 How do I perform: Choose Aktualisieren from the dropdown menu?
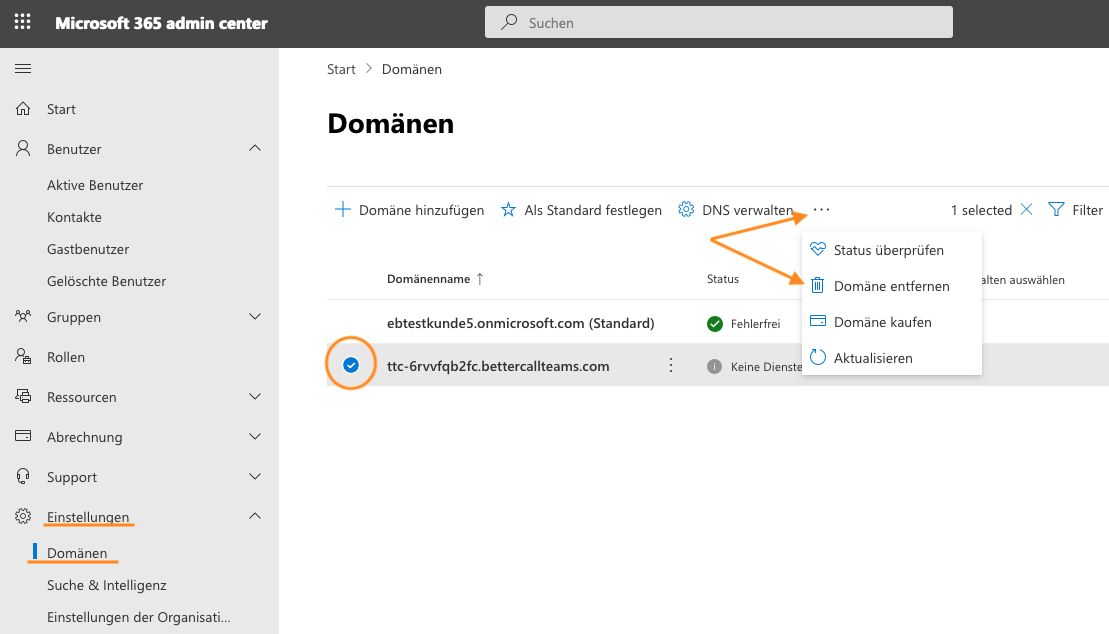point(892,358)
